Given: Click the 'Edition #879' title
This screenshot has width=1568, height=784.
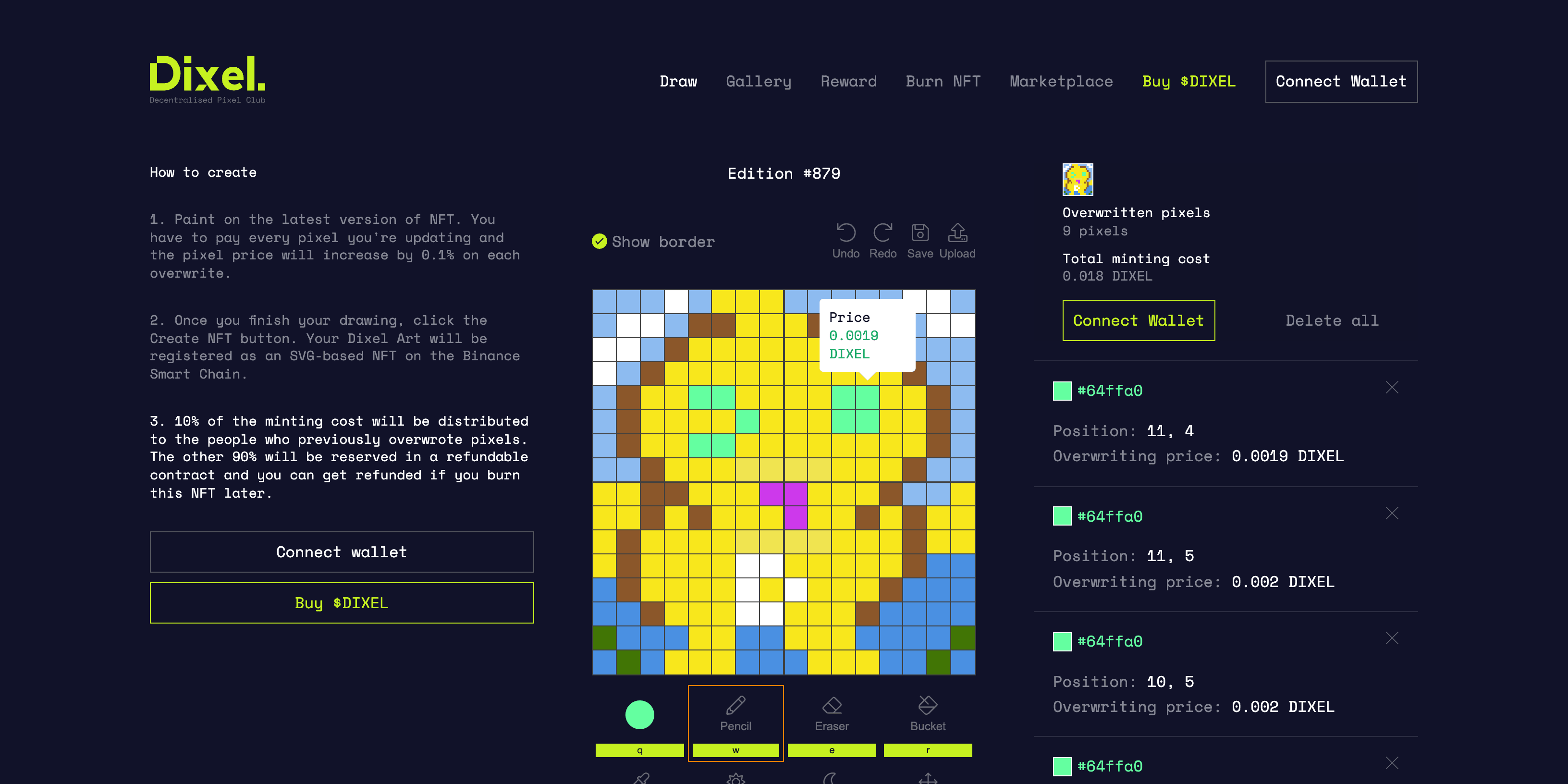Looking at the screenshot, I should pos(784,173).
